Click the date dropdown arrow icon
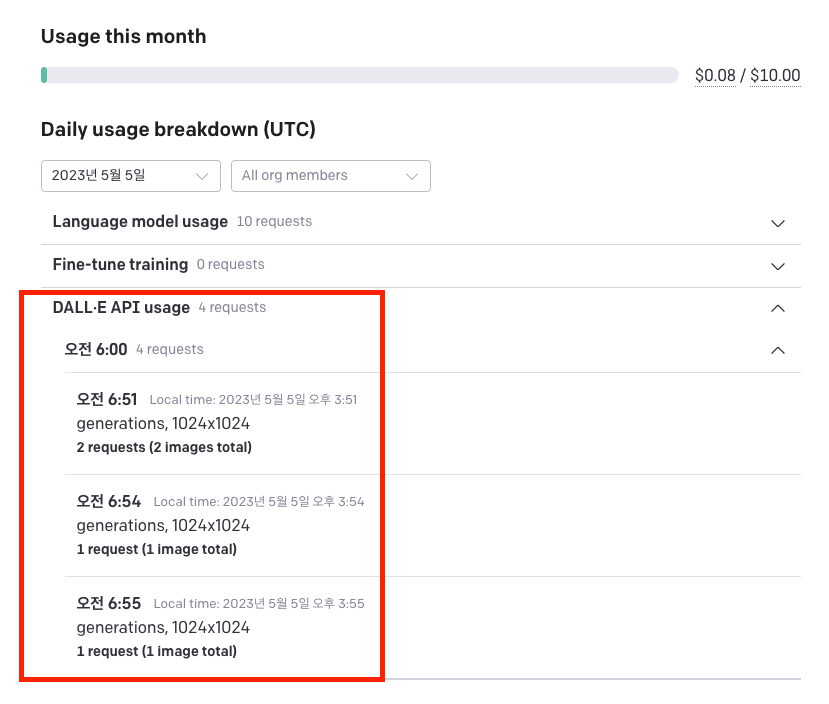 (201, 176)
